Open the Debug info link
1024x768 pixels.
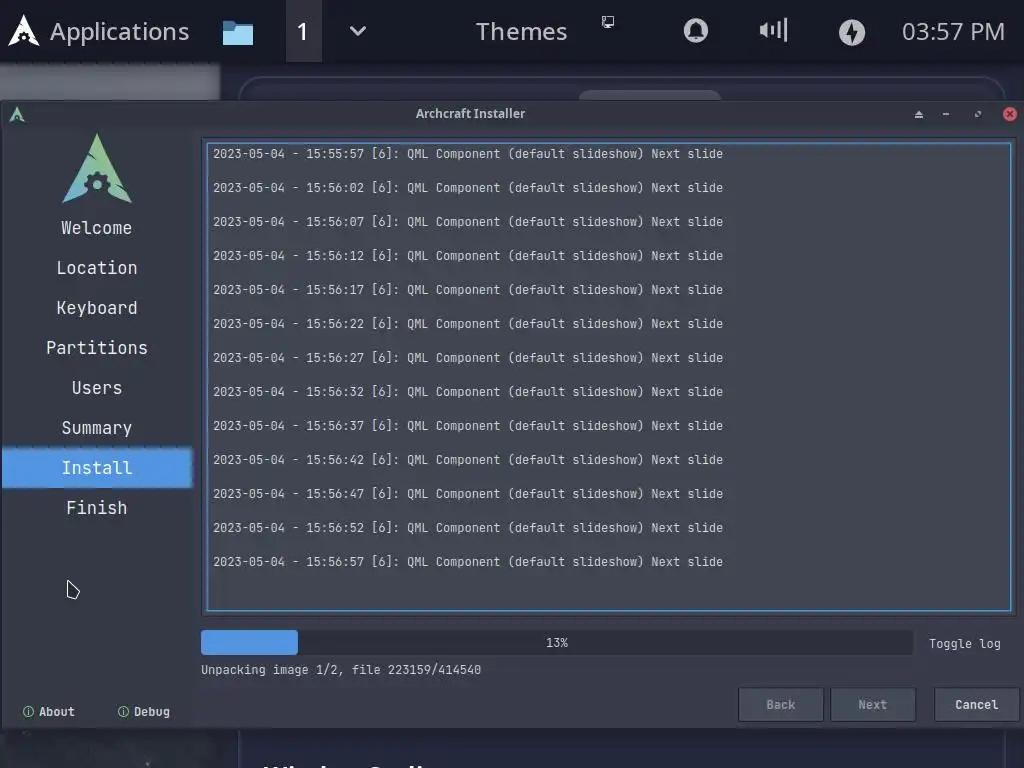point(144,712)
